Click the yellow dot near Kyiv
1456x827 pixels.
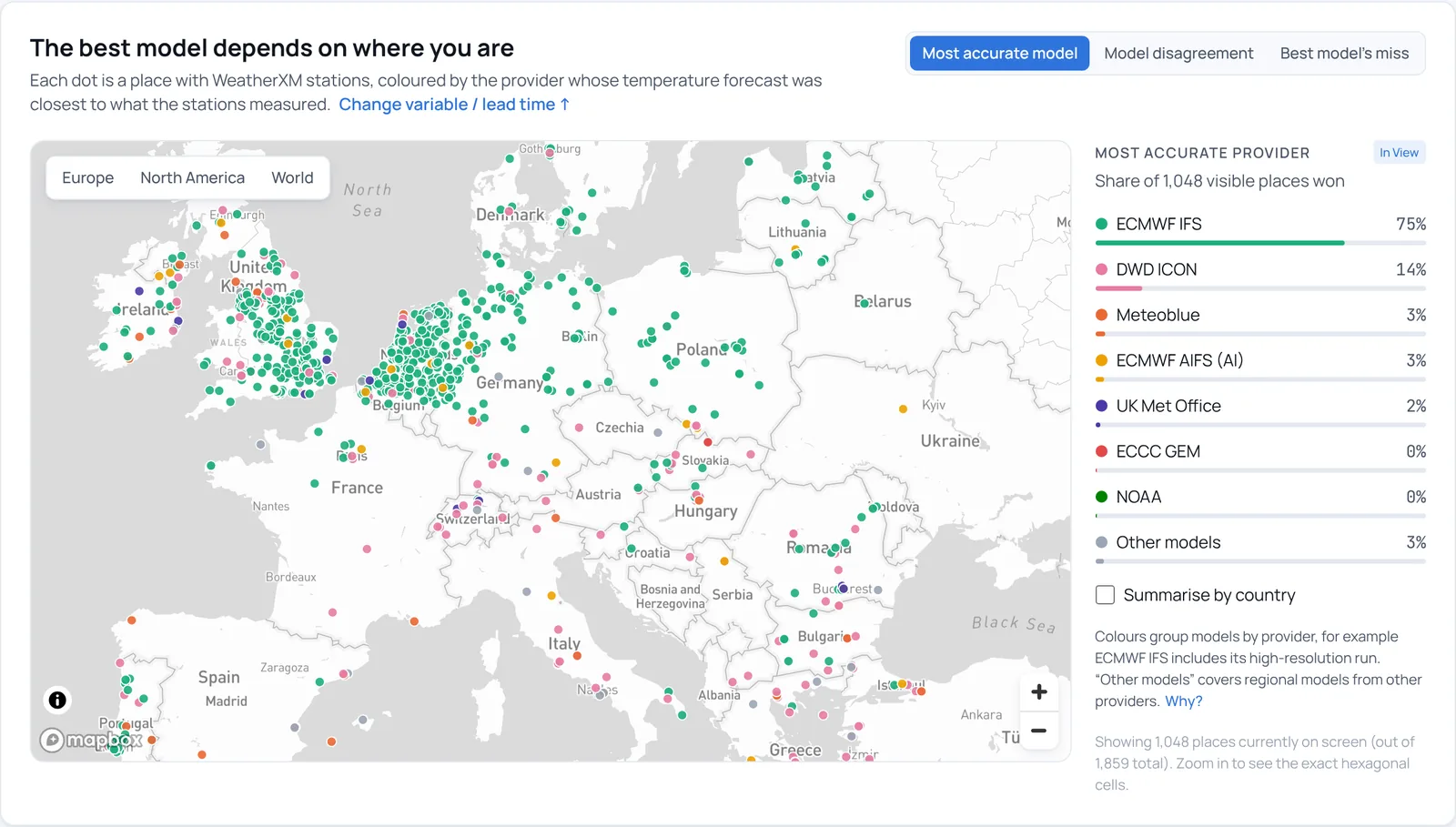pos(903,409)
